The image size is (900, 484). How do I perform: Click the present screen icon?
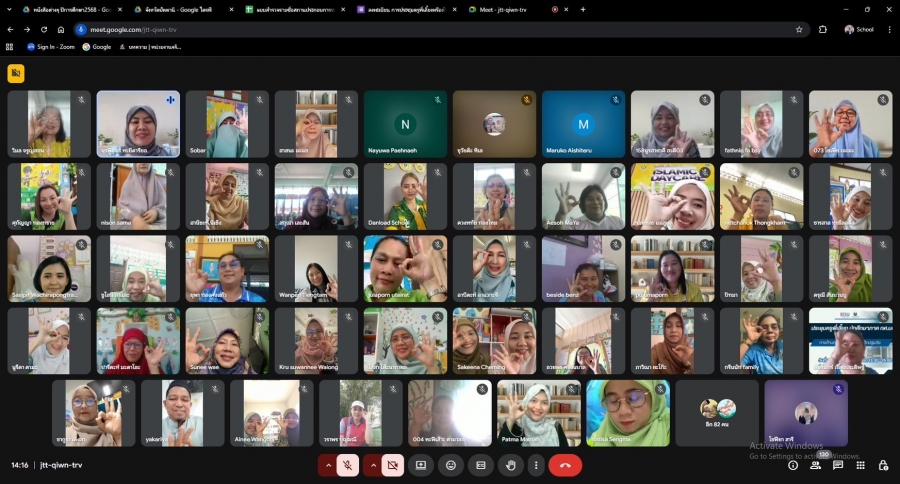point(421,465)
